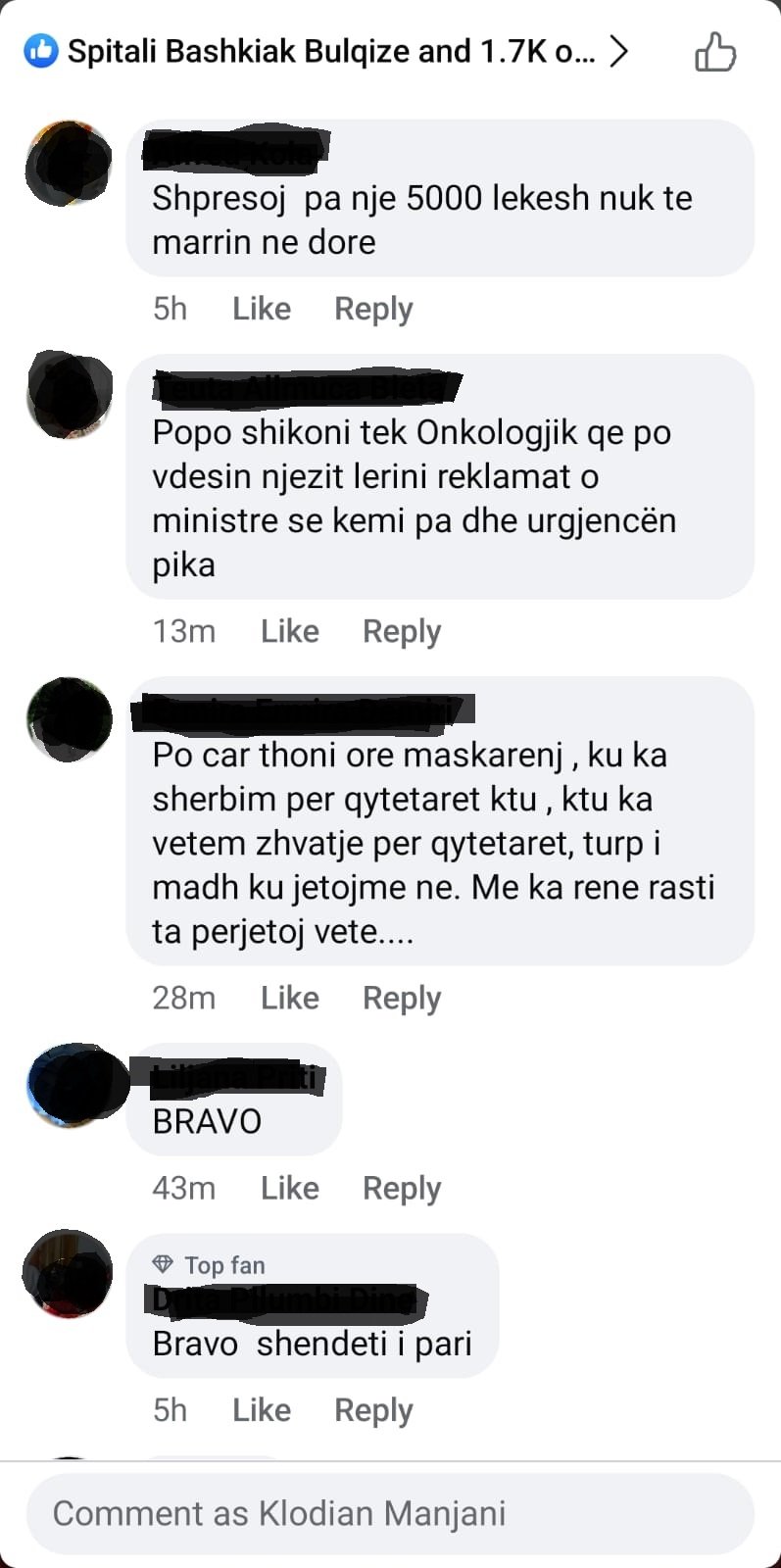Like the Onkologjik comment
The height and width of the screenshot is (1568, 781).
pyautogui.click(x=290, y=631)
